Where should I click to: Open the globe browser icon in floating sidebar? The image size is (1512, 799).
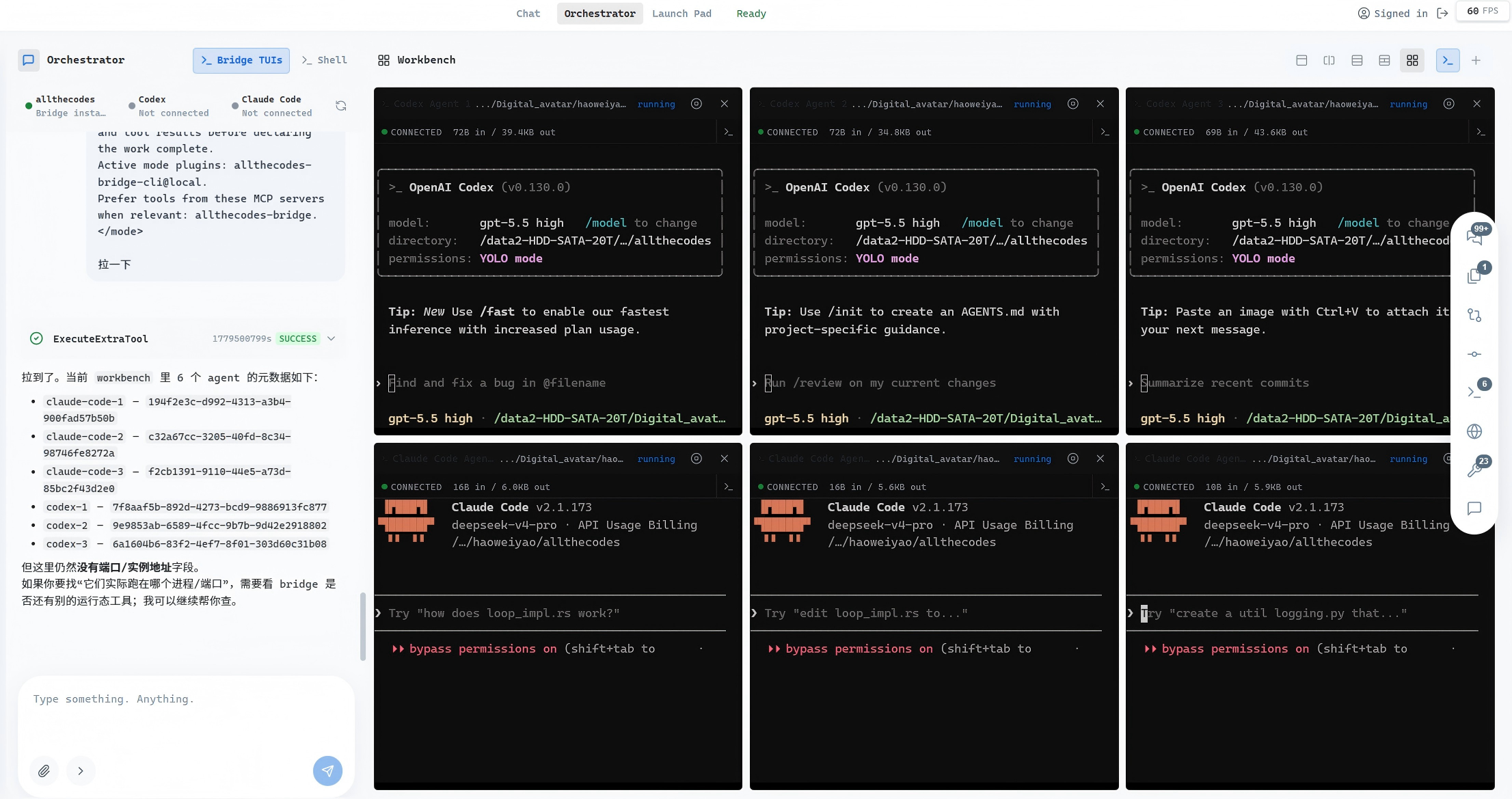[x=1474, y=431]
